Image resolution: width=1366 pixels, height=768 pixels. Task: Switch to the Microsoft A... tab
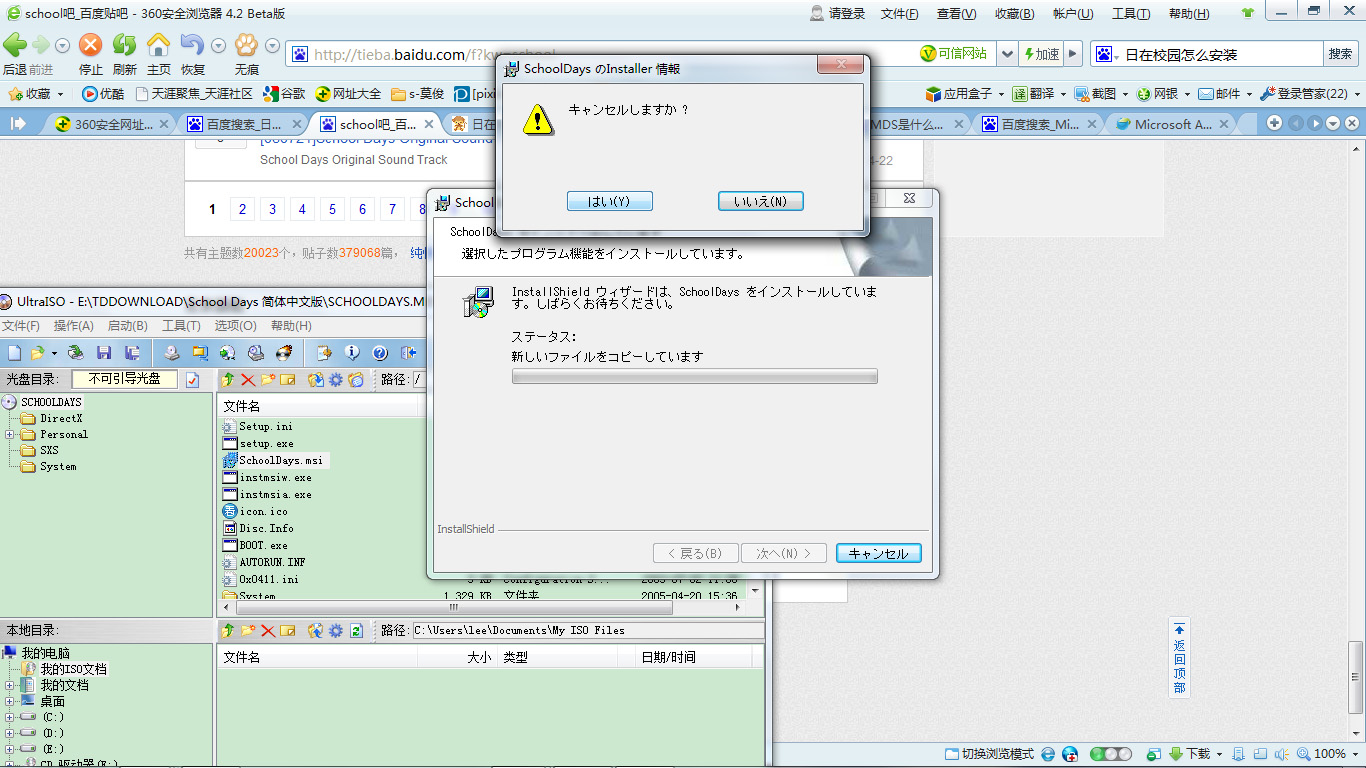[x=1170, y=124]
